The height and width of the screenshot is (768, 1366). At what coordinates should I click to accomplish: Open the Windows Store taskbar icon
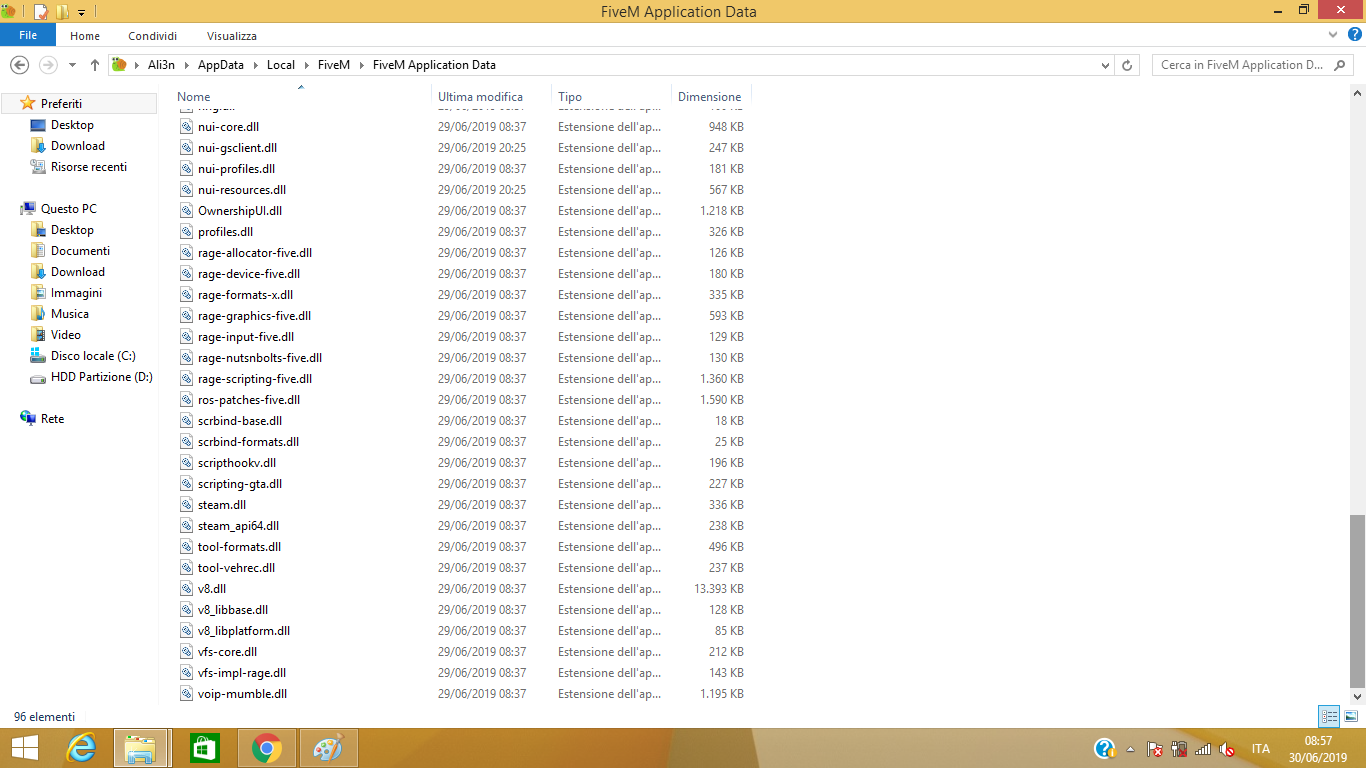tap(203, 748)
